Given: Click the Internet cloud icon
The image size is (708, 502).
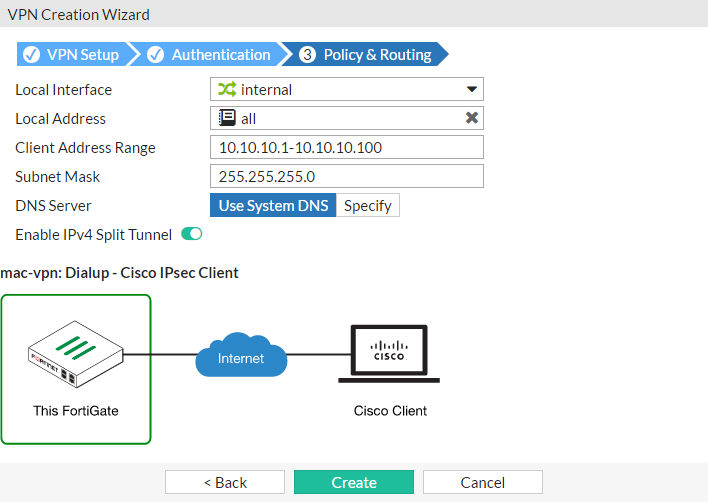Looking at the screenshot, I should (x=241, y=355).
